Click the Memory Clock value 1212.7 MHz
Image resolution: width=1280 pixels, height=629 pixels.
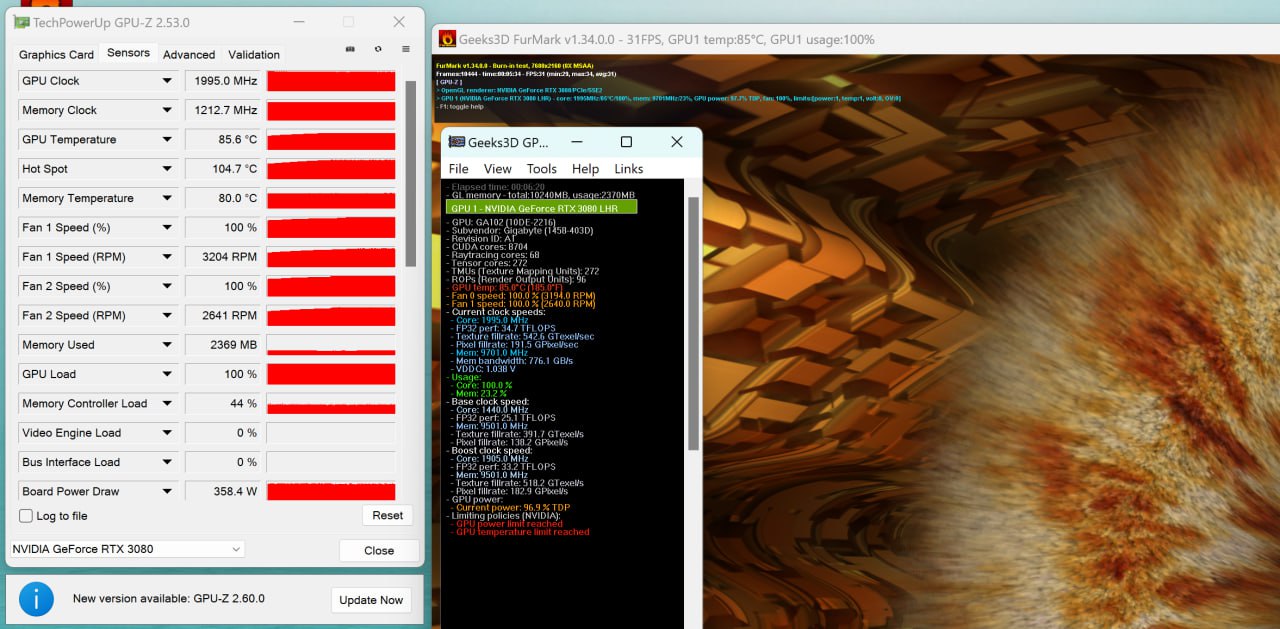point(225,110)
